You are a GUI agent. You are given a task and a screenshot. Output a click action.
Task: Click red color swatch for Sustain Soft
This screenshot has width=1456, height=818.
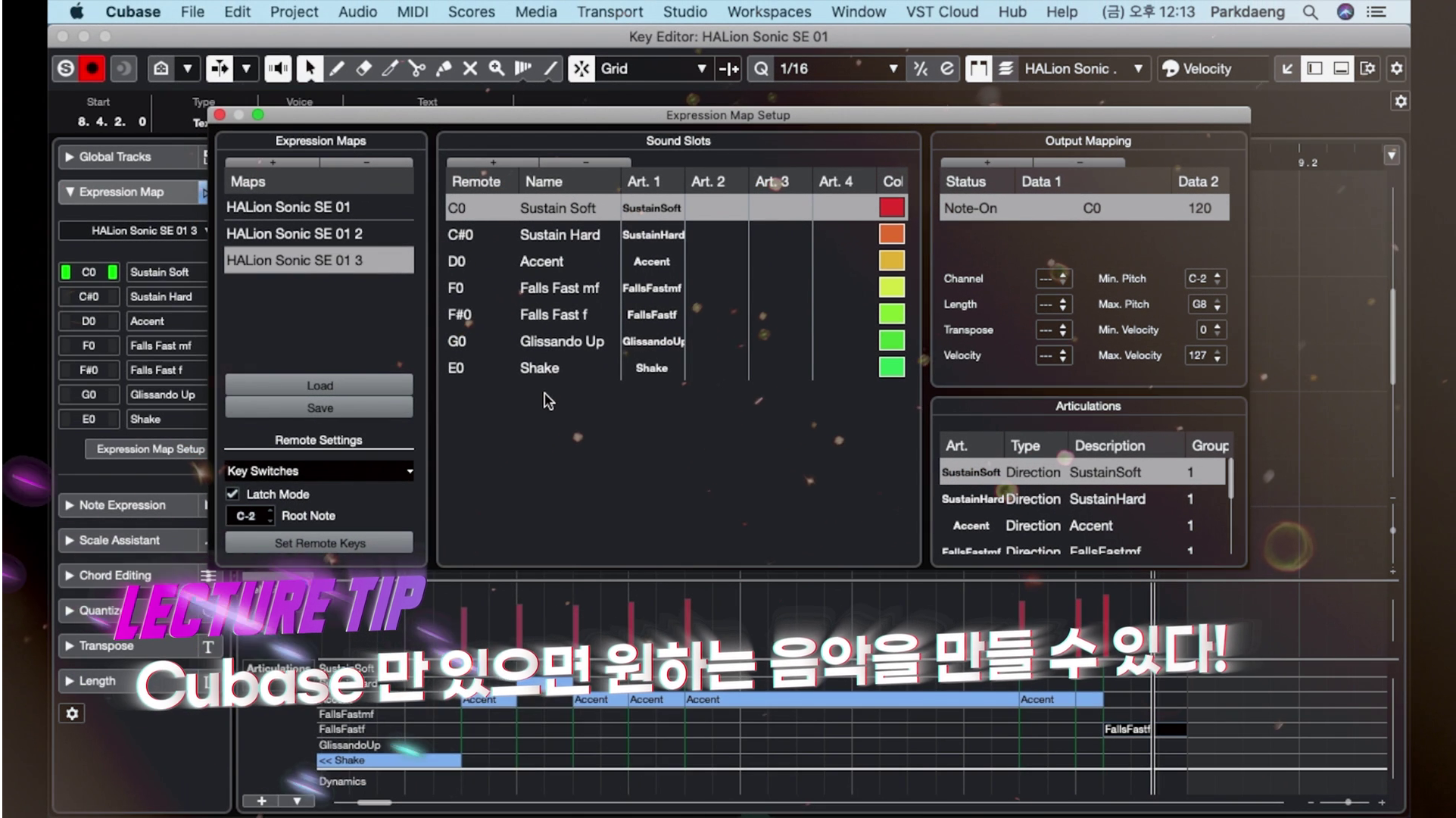pyautogui.click(x=892, y=208)
